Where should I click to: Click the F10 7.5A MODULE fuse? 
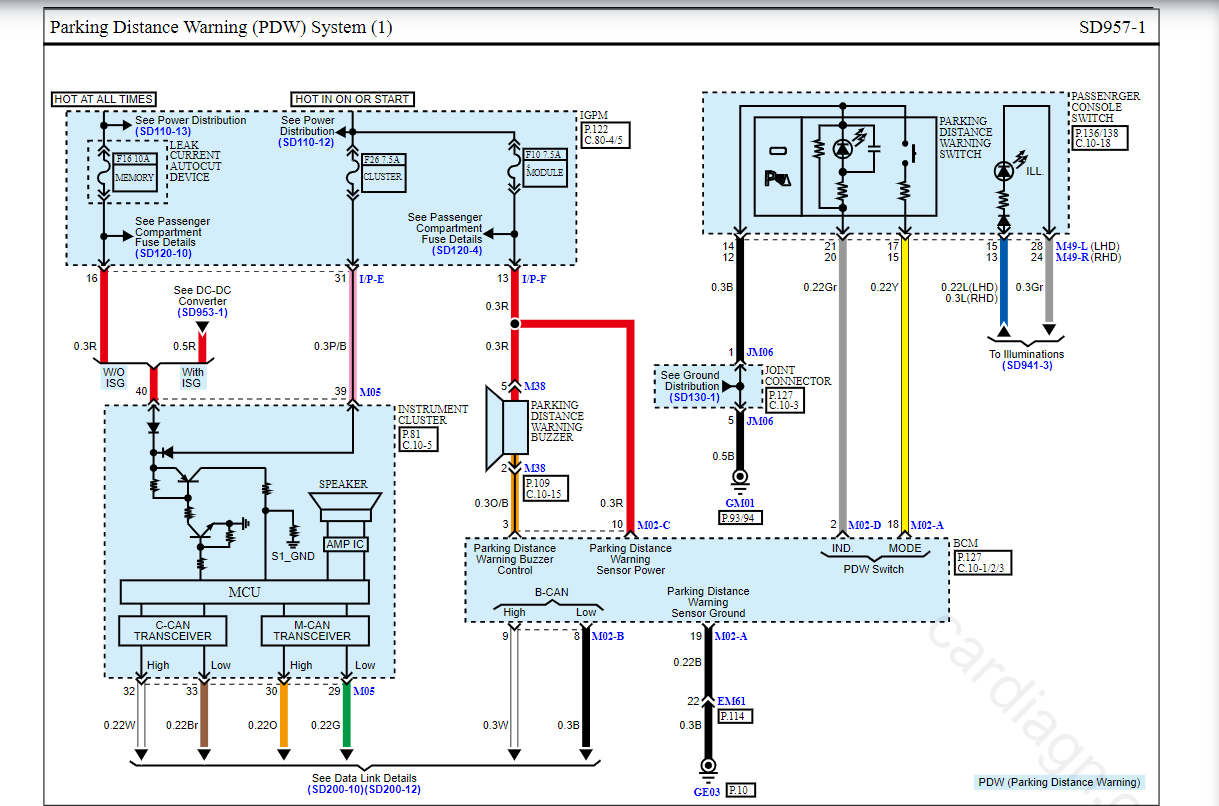[544, 165]
